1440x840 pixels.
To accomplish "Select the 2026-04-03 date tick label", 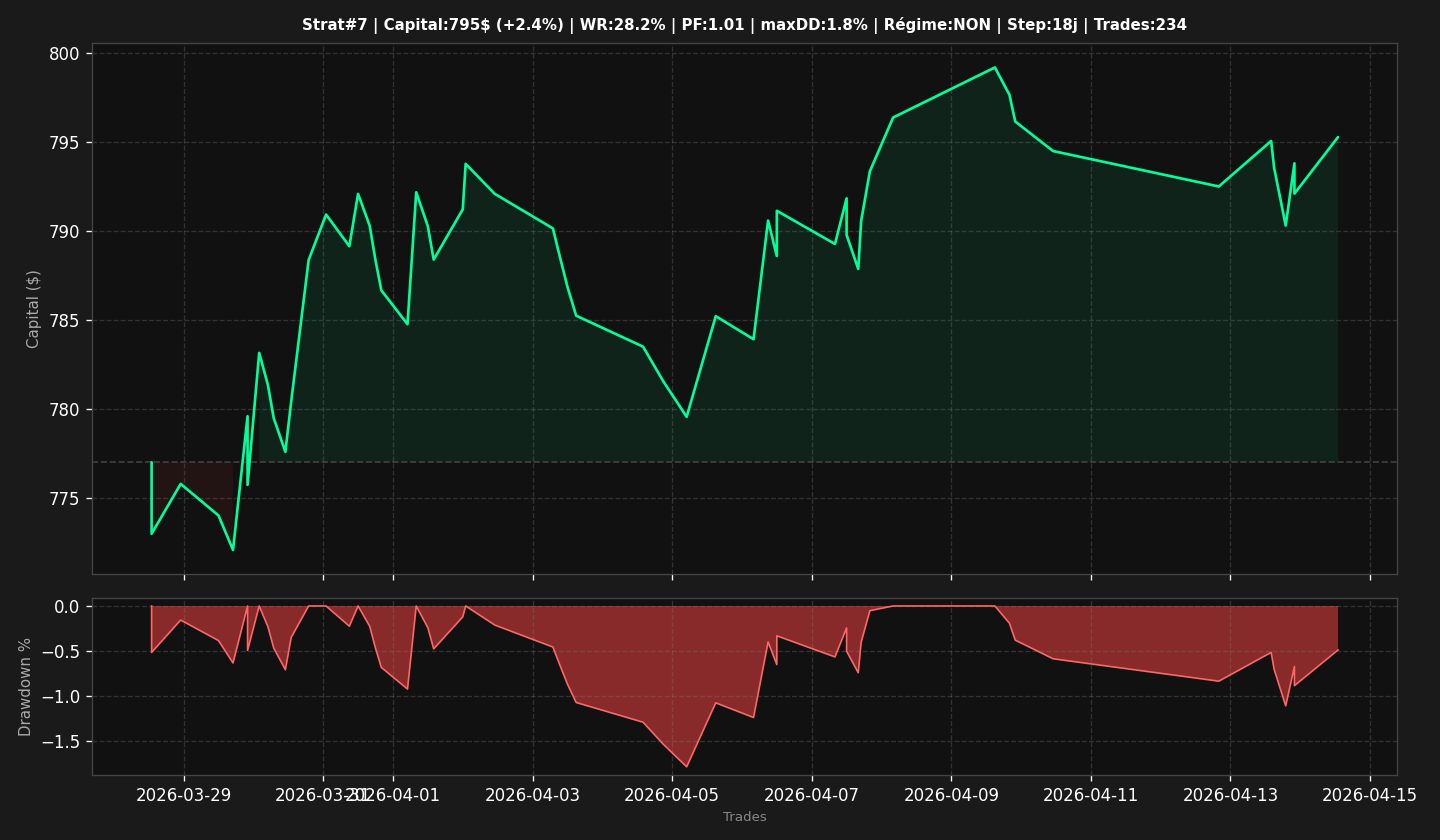I will tap(533, 795).
